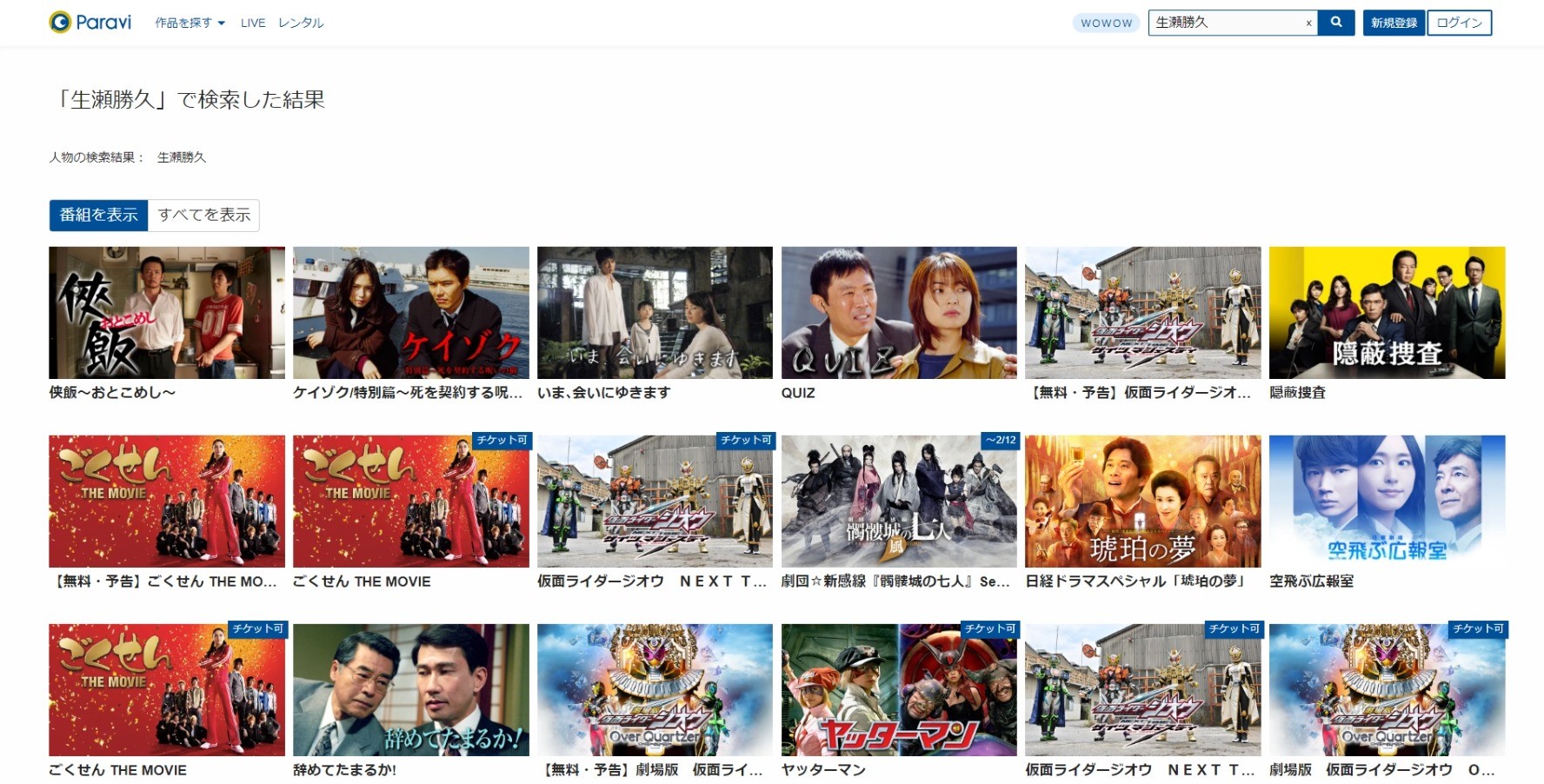Click the 隠蔽捜査 title text
This screenshot has width=1544, height=784.
pos(1297,392)
